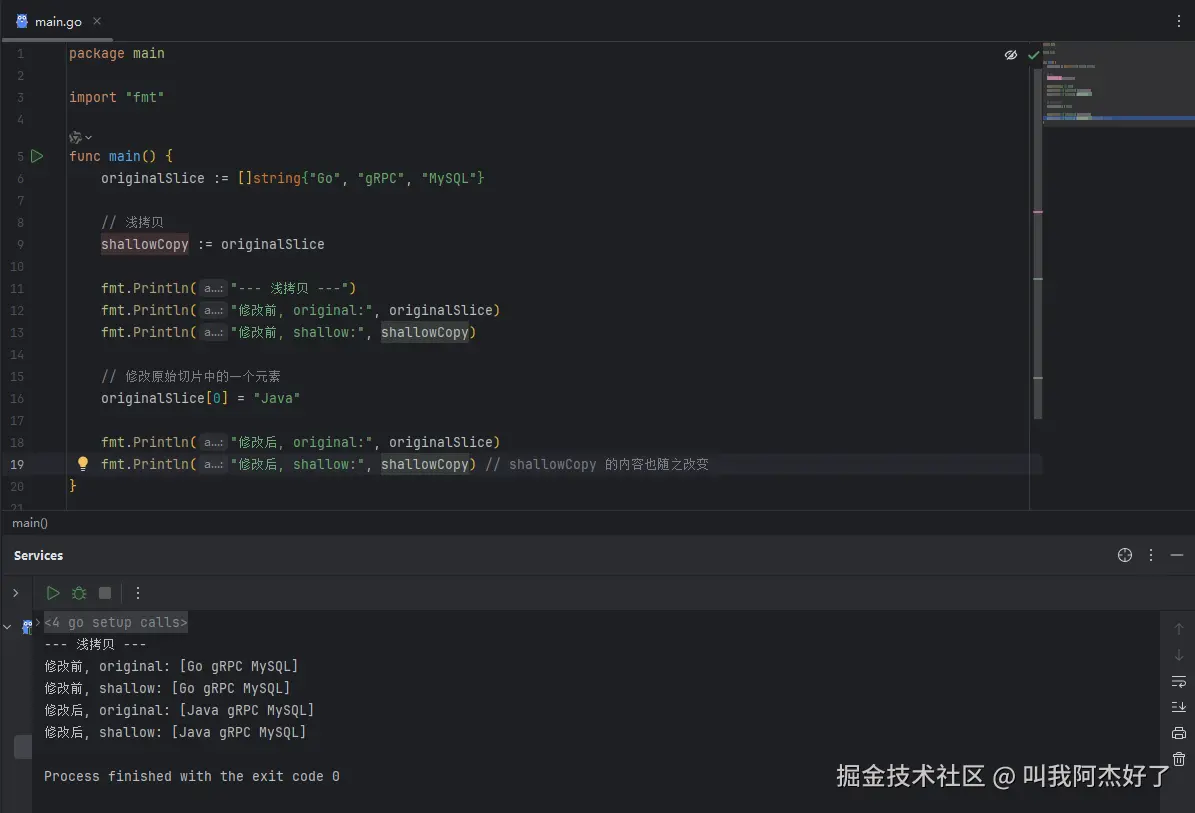This screenshot has width=1195, height=813.
Task: Stop the running process
Action: [x=105, y=593]
